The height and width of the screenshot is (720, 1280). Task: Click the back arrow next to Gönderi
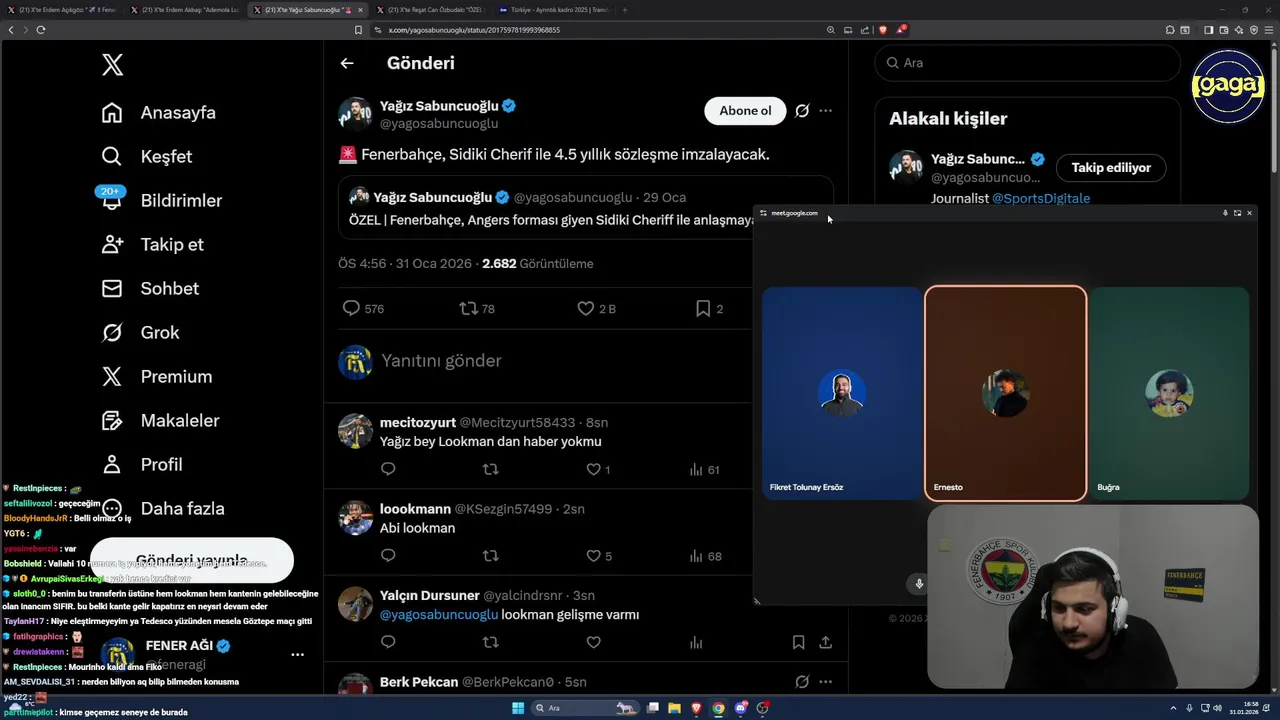pyautogui.click(x=347, y=63)
